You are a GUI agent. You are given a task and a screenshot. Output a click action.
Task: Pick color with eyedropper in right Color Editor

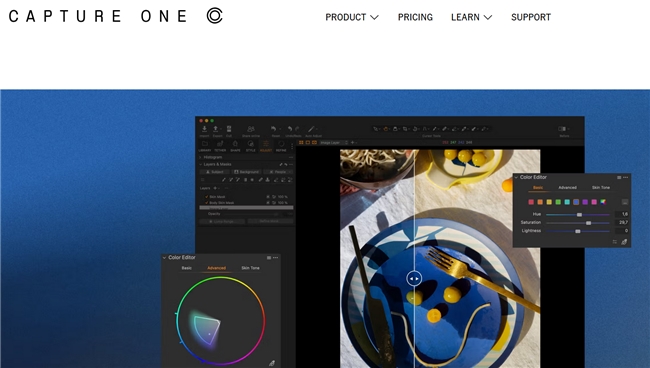coord(624,242)
